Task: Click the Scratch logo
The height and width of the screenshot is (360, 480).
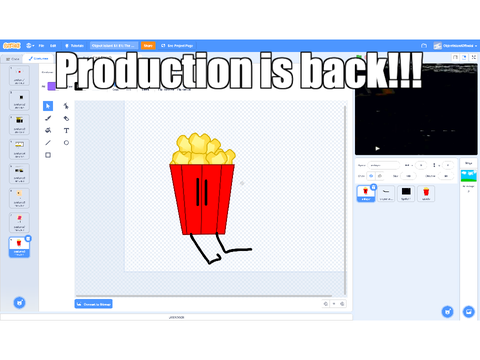Action: [12, 46]
